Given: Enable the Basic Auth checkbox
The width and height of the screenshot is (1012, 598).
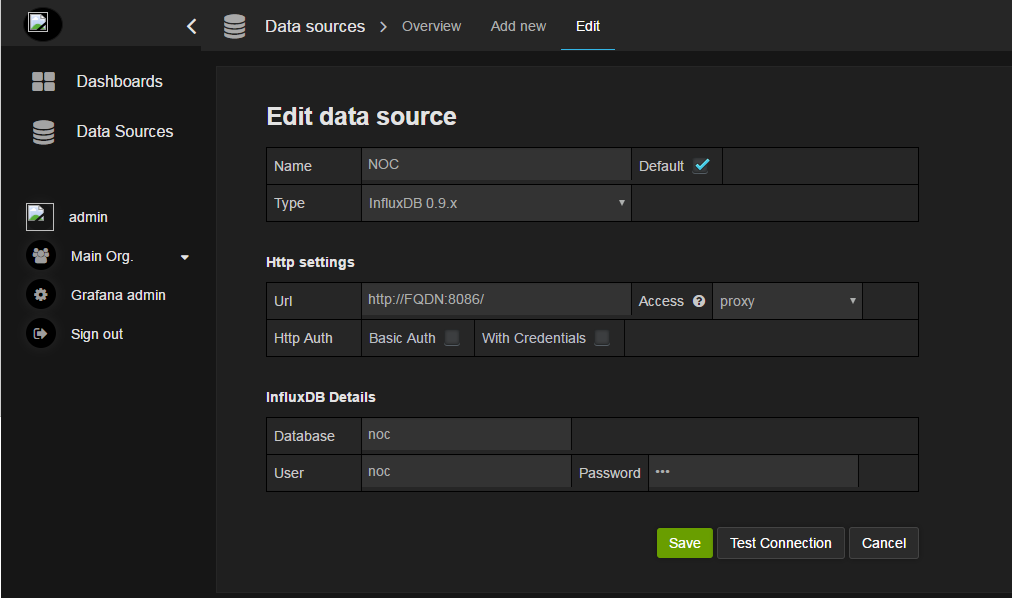Looking at the screenshot, I should 452,338.
